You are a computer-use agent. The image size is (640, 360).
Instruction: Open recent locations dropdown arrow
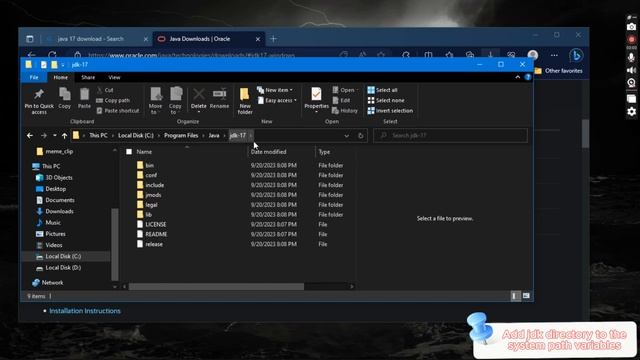click(x=55, y=136)
